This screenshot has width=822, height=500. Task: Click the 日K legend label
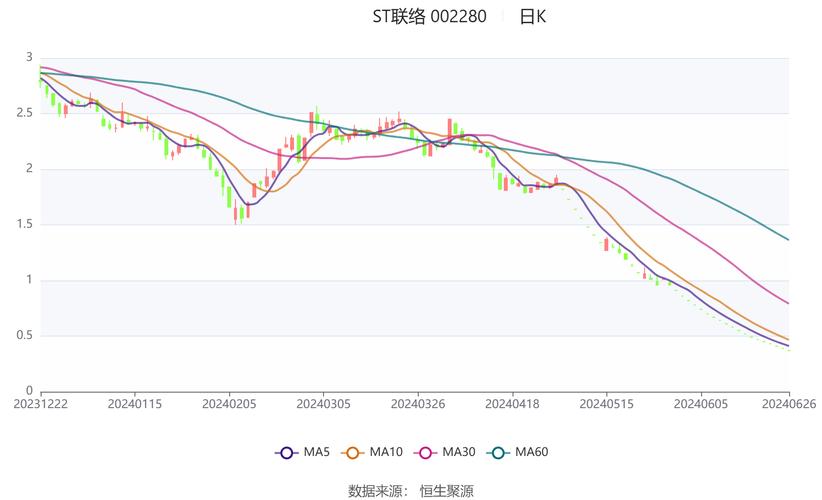click(533, 17)
